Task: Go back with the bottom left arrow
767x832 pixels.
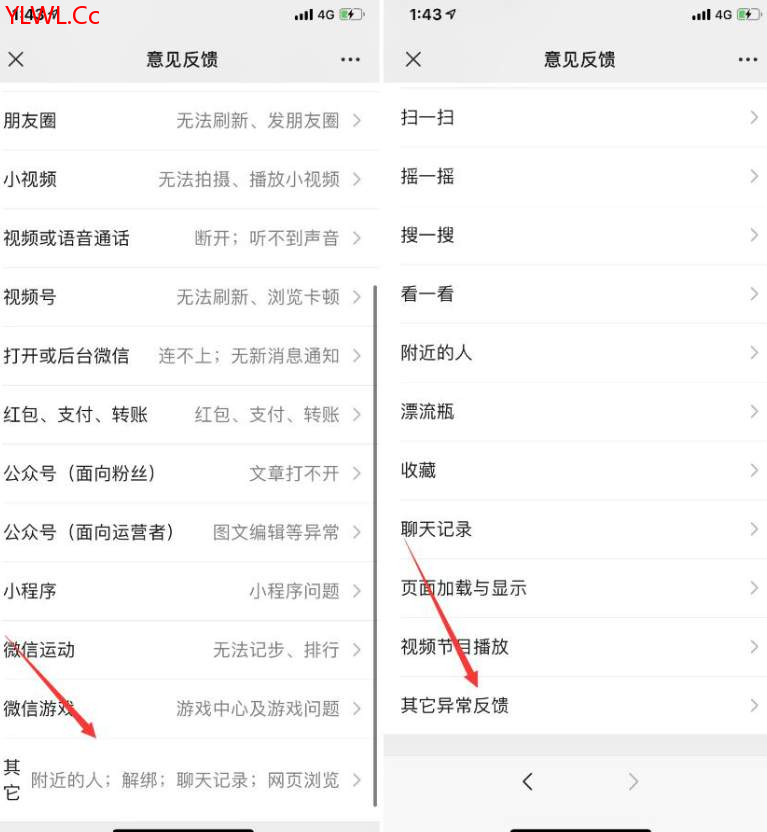Action: (527, 781)
